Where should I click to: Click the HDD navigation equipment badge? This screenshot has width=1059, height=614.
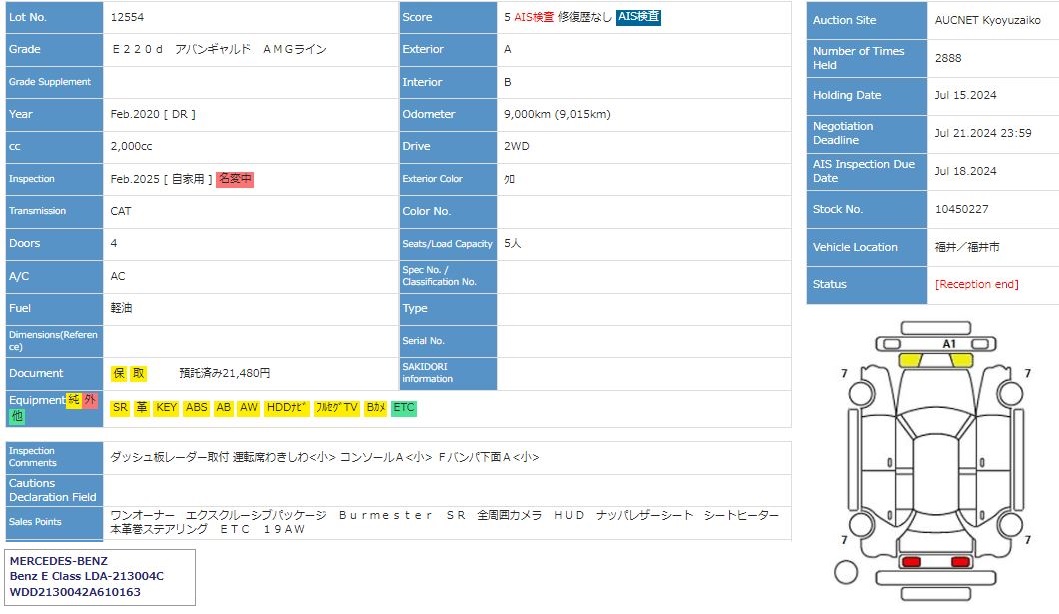click(x=287, y=408)
